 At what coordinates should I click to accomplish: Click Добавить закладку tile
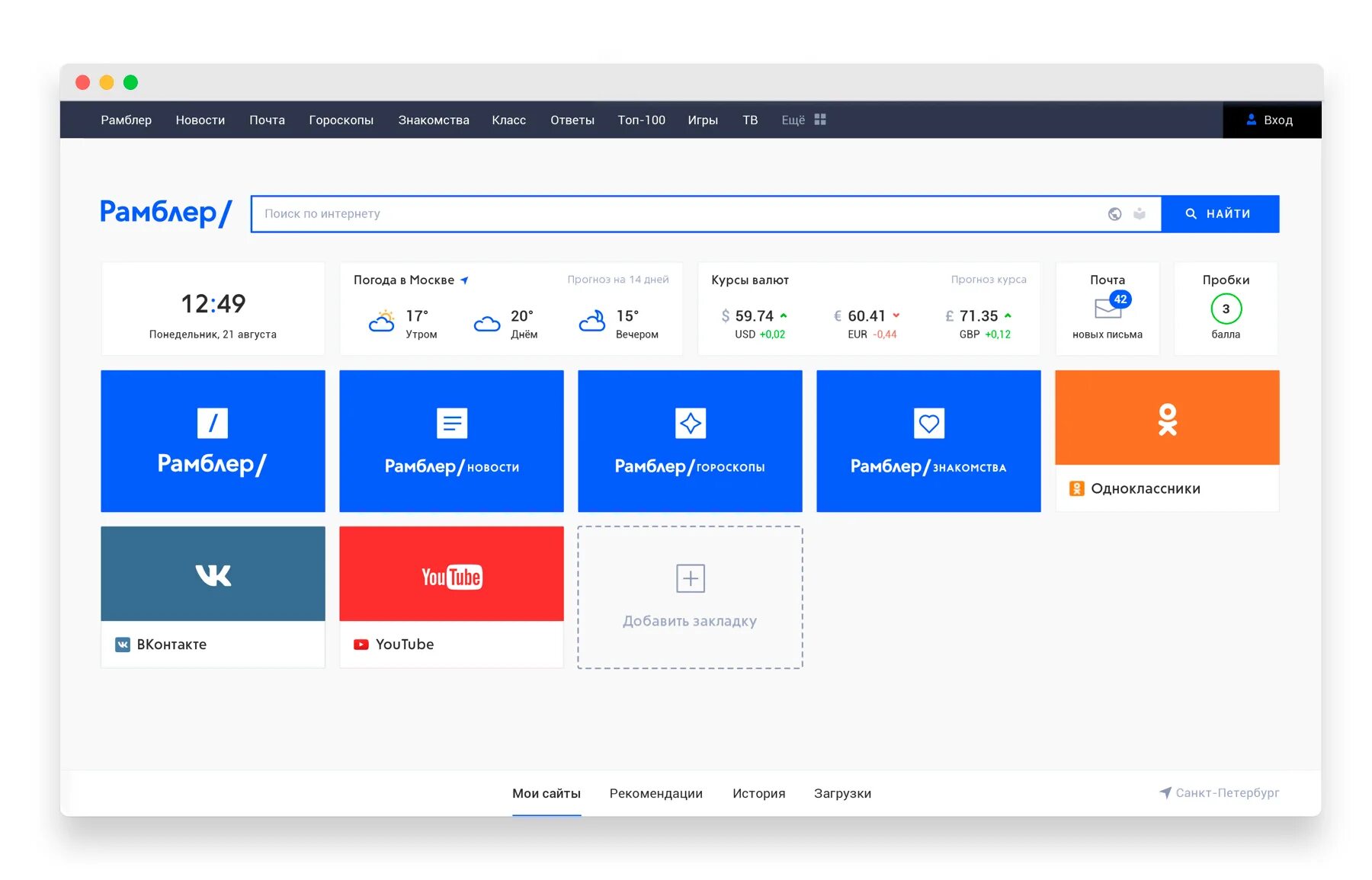(690, 597)
